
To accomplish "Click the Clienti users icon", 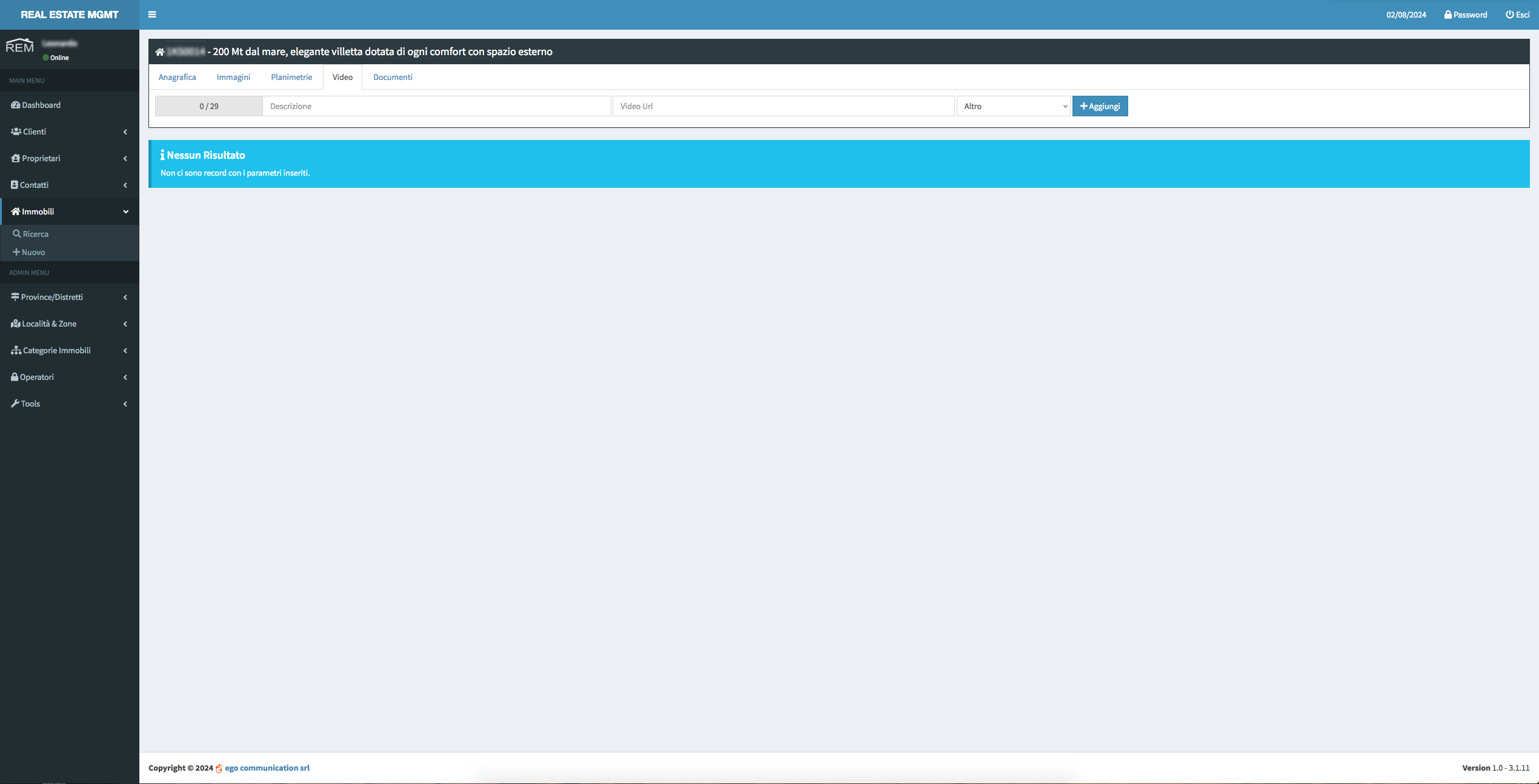I will [x=16, y=131].
